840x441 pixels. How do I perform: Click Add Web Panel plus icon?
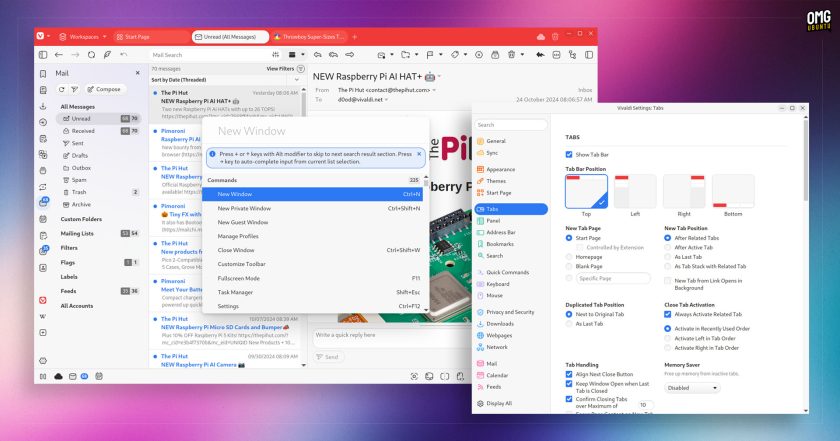pyautogui.click(x=43, y=332)
